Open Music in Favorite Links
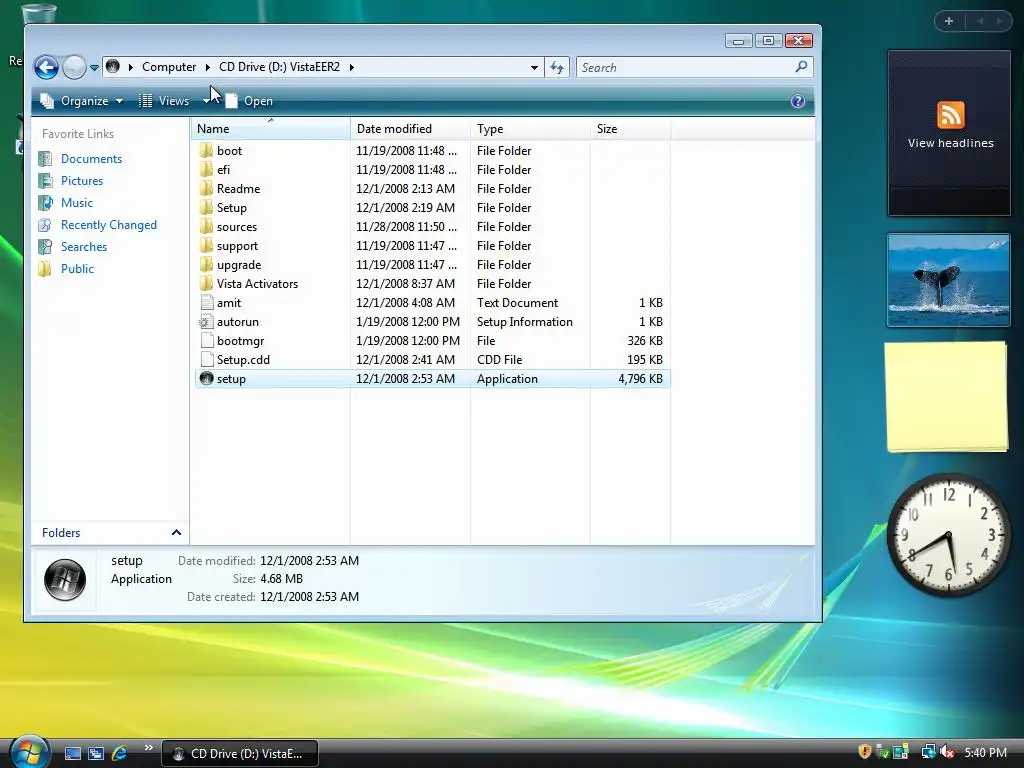The width and height of the screenshot is (1024, 768). pyautogui.click(x=76, y=203)
